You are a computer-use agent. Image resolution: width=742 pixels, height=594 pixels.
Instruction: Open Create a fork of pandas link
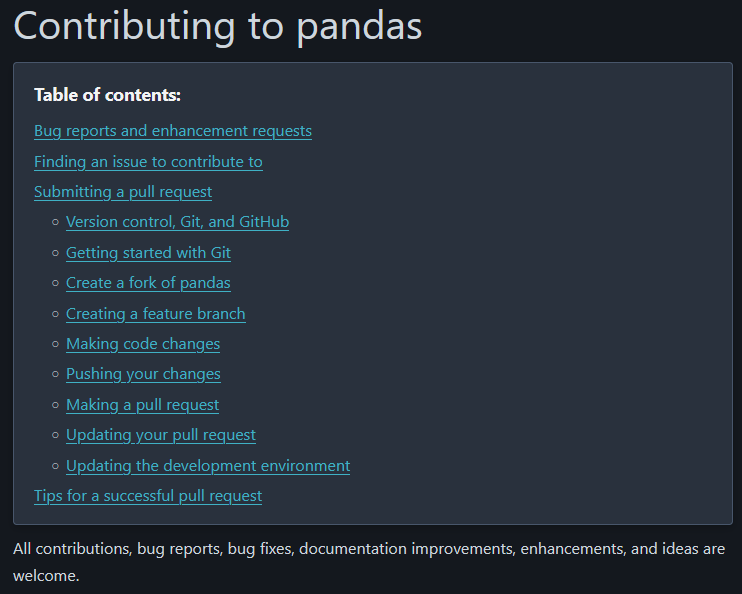pyautogui.click(x=148, y=283)
